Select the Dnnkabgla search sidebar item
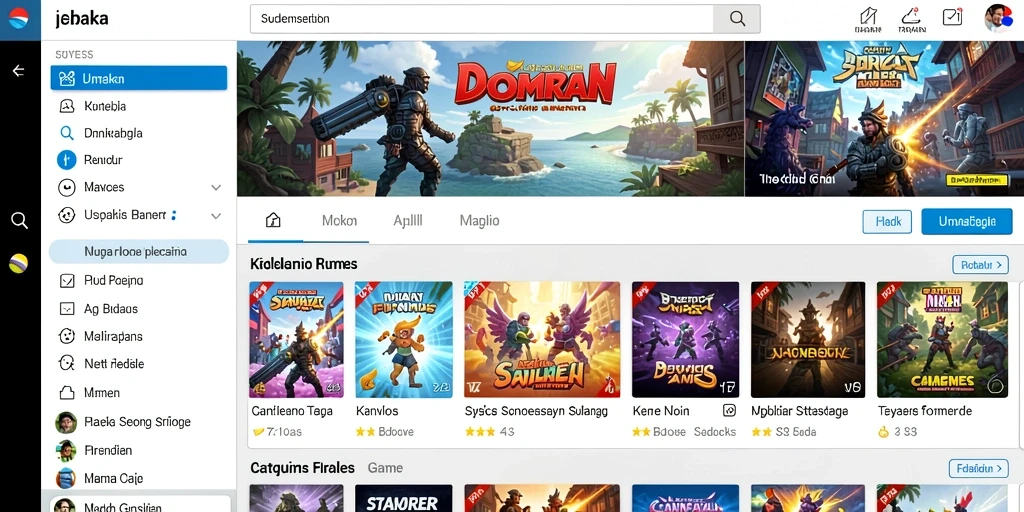The width and height of the screenshot is (1024, 512). pos(138,133)
